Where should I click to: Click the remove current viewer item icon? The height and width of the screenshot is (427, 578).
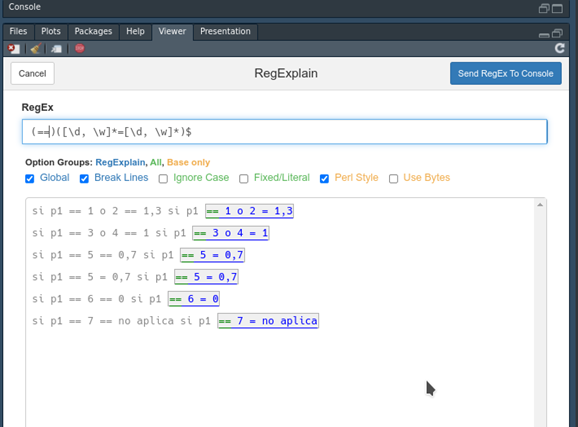(x=14, y=49)
